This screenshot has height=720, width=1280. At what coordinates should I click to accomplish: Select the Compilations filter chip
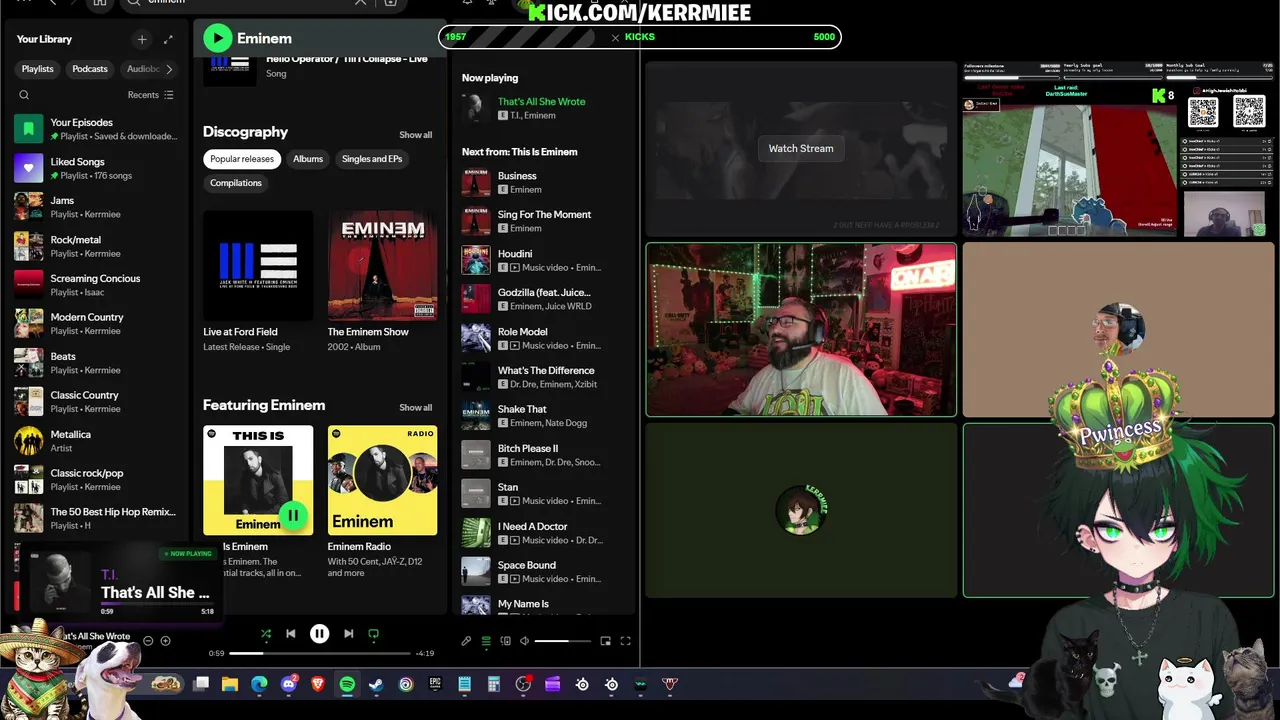coord(236,183)
